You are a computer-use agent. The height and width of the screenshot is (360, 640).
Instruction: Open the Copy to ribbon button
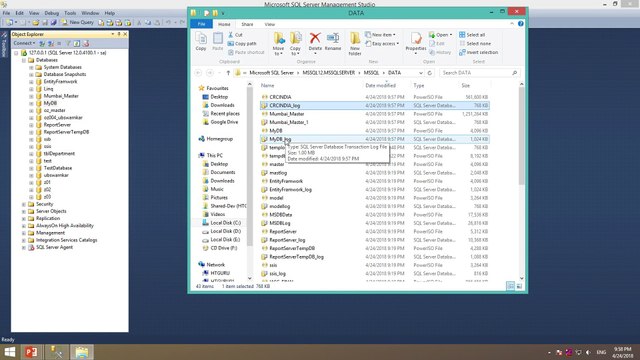point(296,43)
